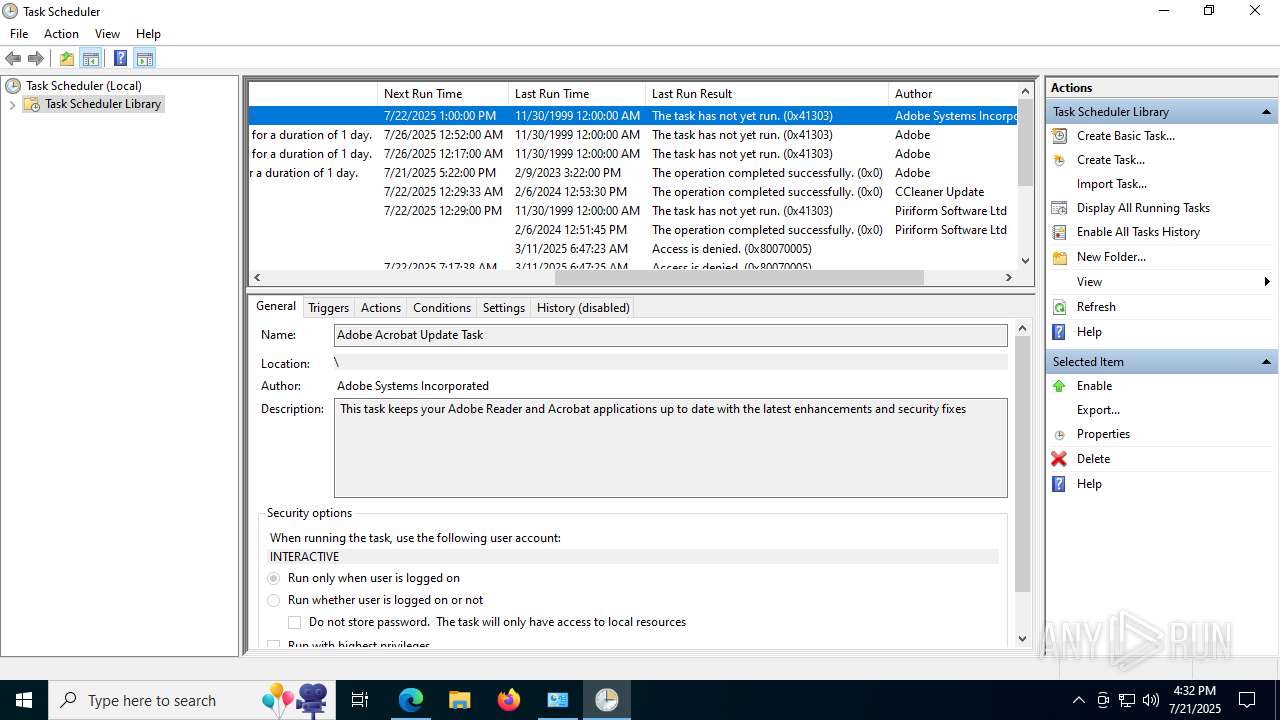Open Microsoft Edge from the taskbar

[x=411, y=700]
